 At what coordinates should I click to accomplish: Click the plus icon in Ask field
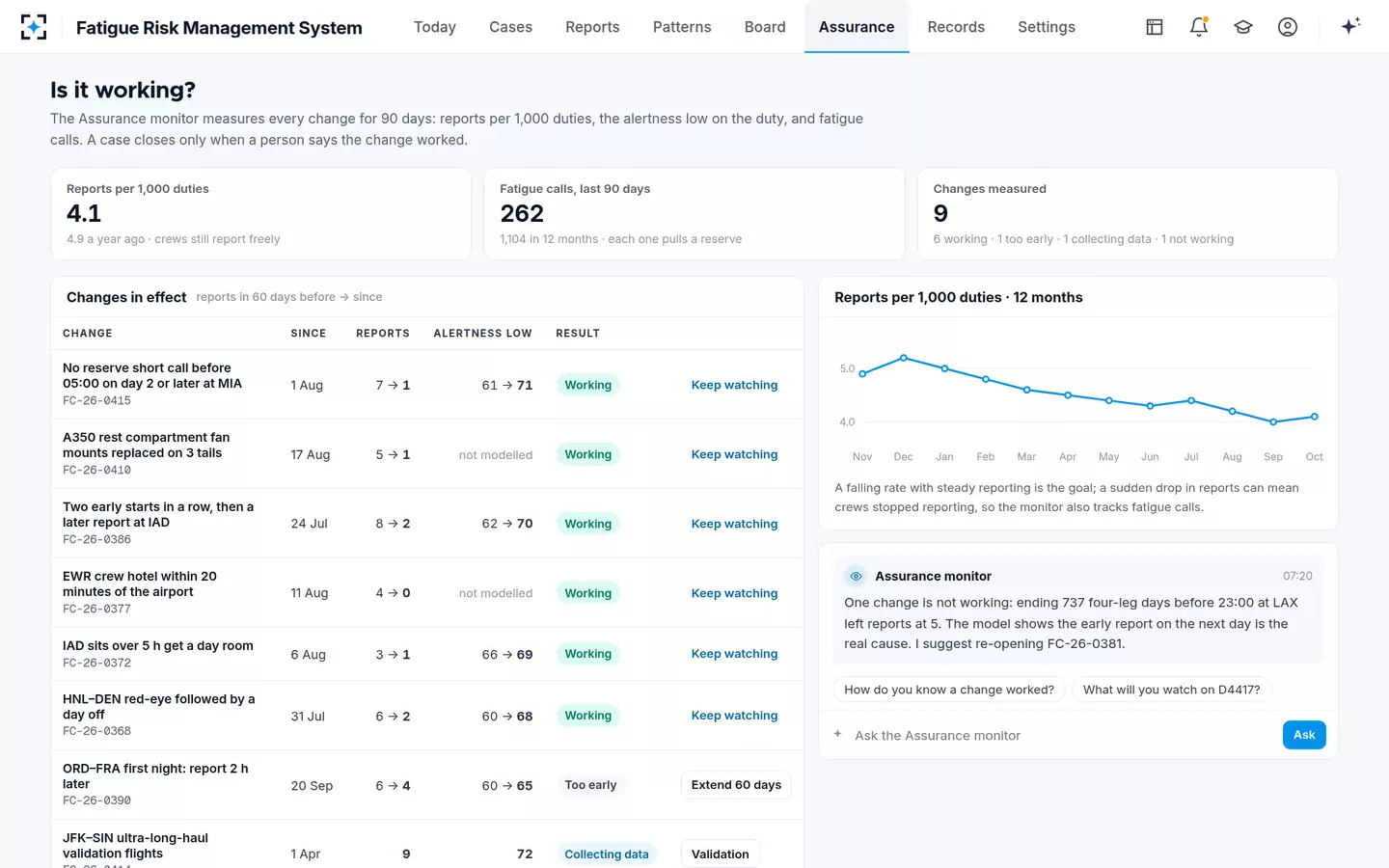837,734
